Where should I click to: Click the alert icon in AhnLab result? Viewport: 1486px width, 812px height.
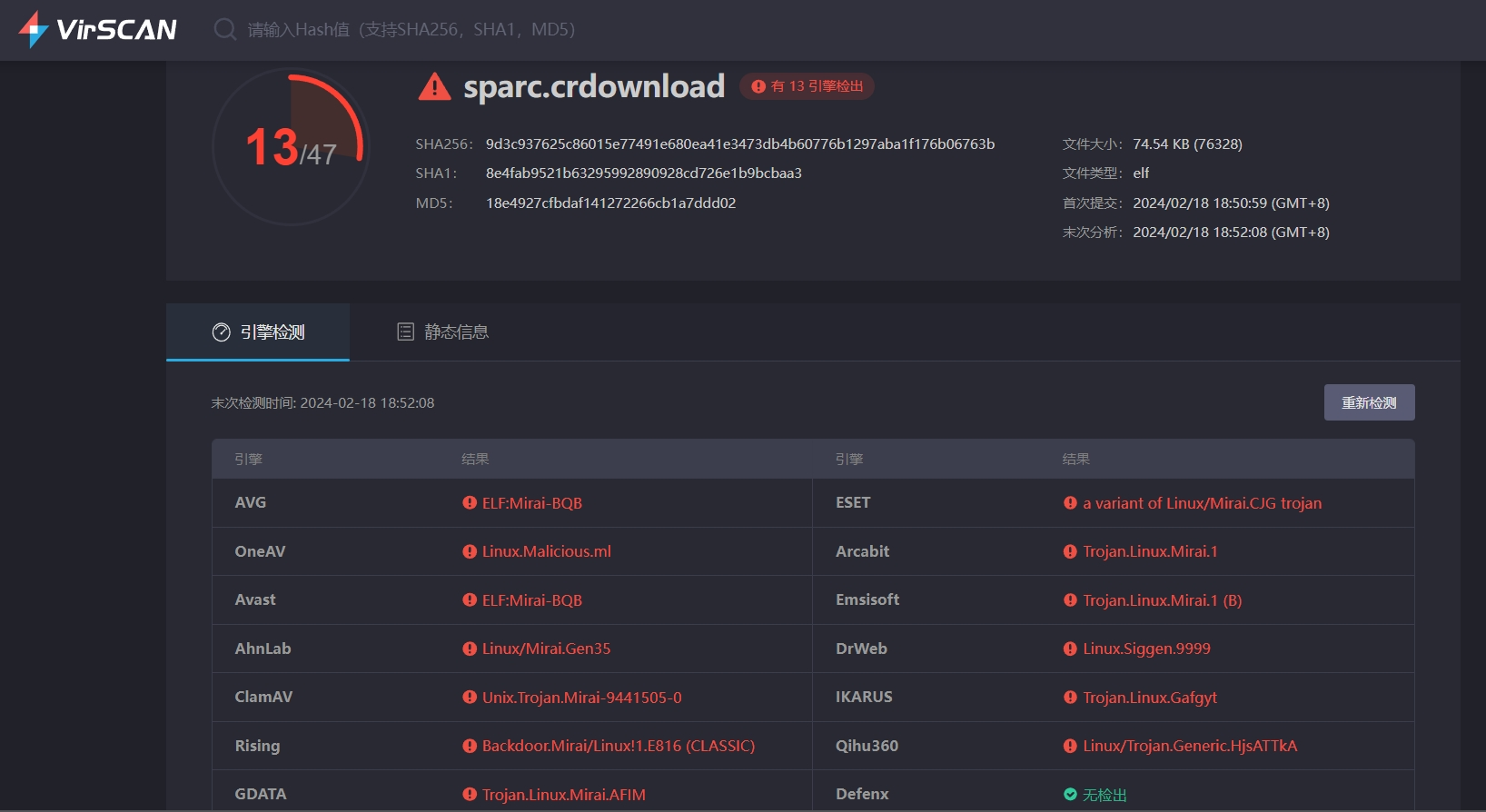(x=470, y=649)
